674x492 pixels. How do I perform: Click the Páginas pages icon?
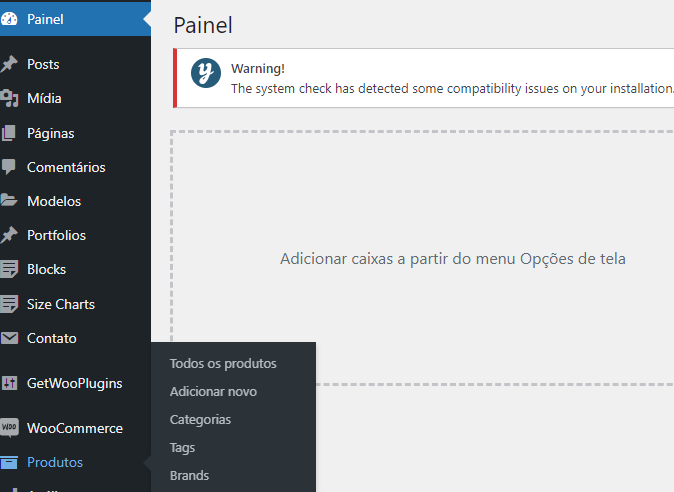coord(10,133)
